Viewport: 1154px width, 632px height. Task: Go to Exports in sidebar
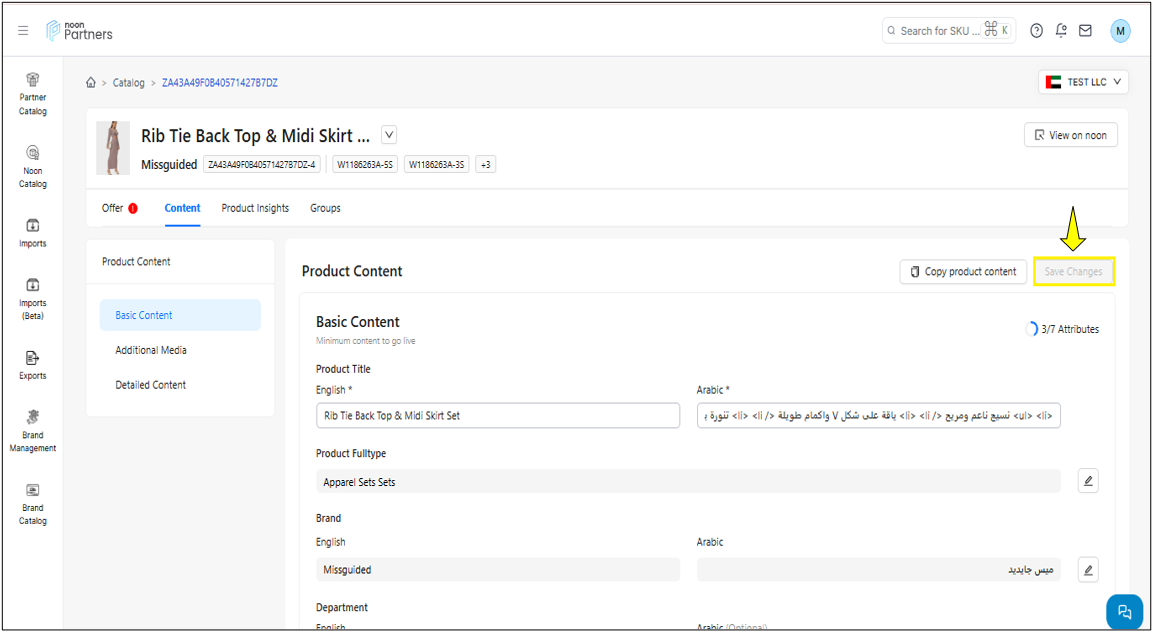click(x=33, y=365)
